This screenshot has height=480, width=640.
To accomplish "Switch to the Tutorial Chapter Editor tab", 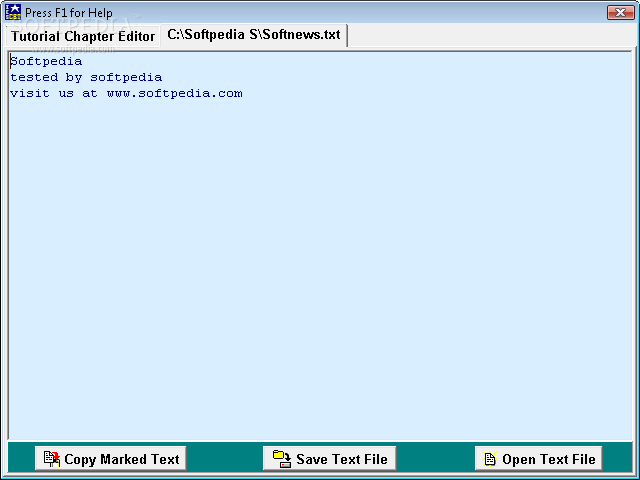I will (83, 36).
